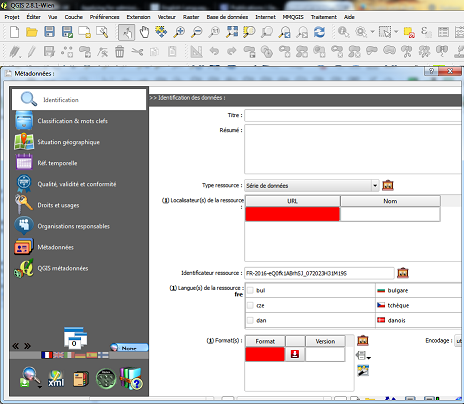This screenshot has width=464, height=404.
Task: Open the Projet menu
Action: pyautogui.click(x=12, y=17)
